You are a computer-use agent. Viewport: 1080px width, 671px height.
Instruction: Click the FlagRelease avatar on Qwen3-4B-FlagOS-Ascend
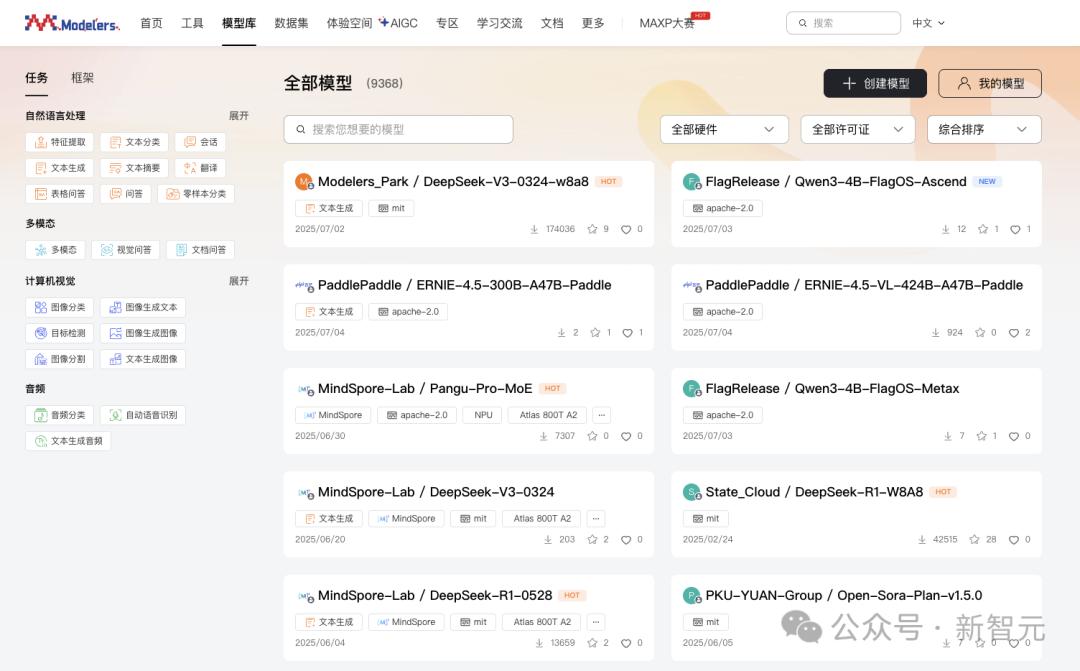pos(692,182)
